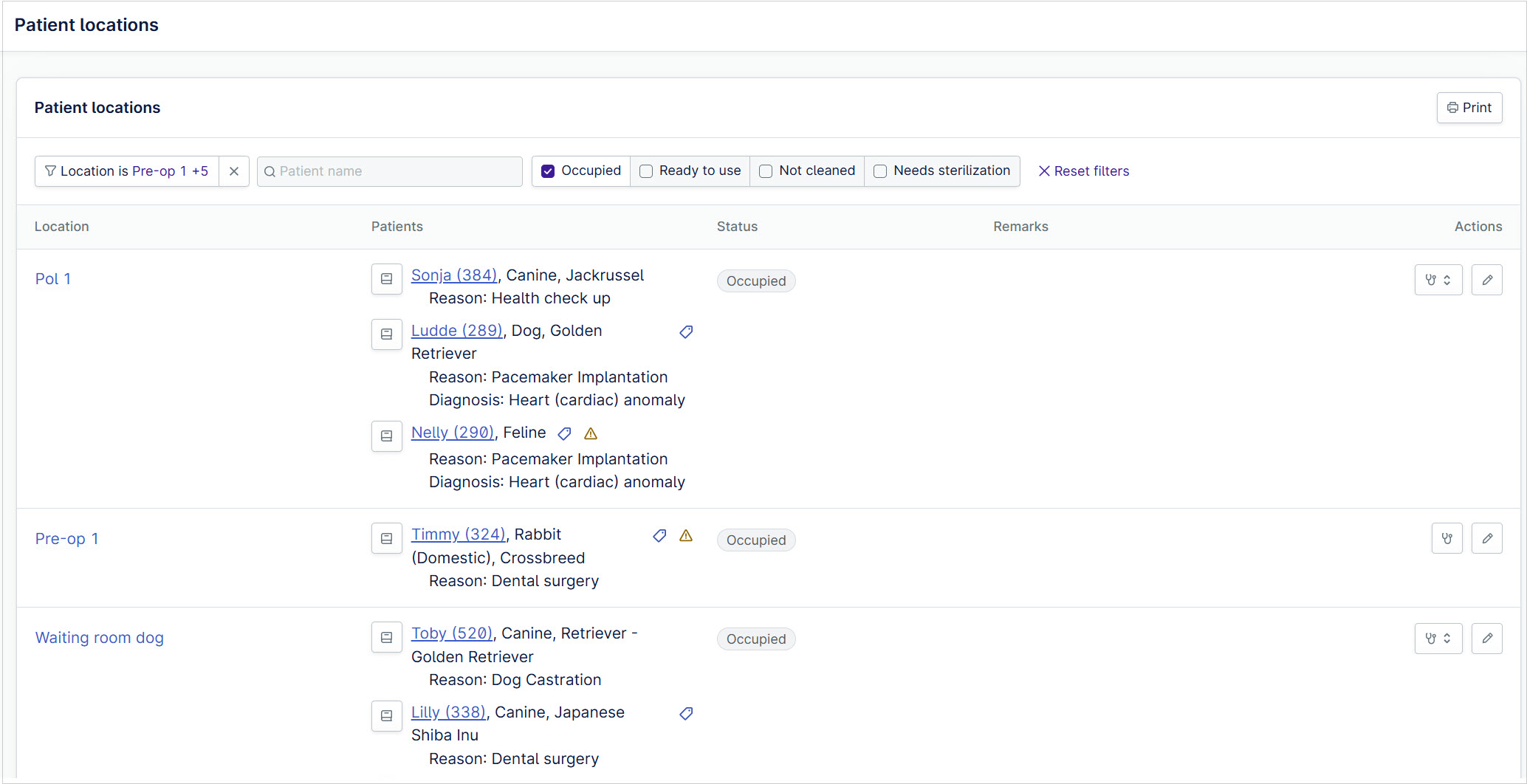Click the tag icon next to Timmy

click(659, 536)
